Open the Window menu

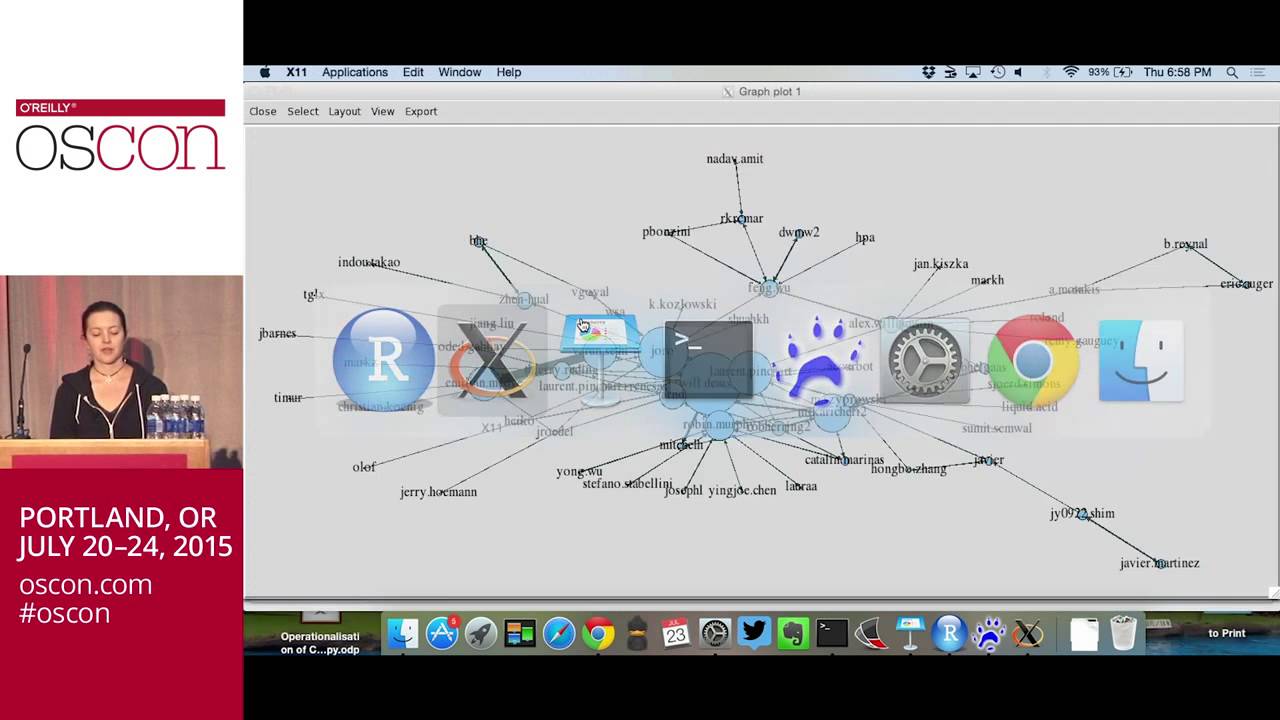[460, 72]
